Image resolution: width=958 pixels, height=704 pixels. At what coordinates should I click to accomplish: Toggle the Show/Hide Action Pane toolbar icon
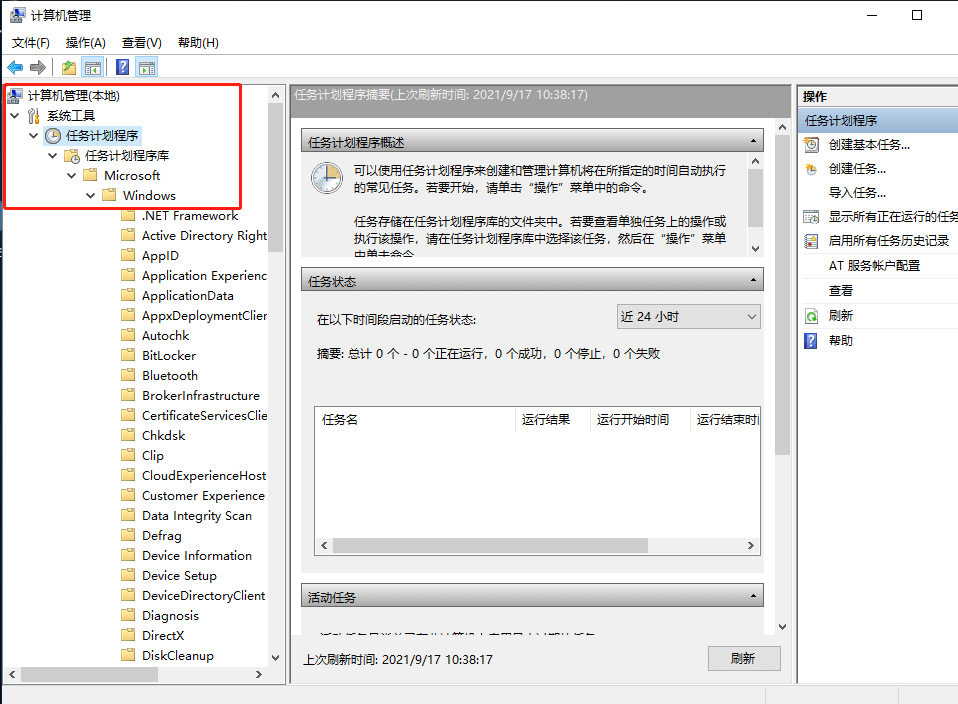[x=147, y=68]
